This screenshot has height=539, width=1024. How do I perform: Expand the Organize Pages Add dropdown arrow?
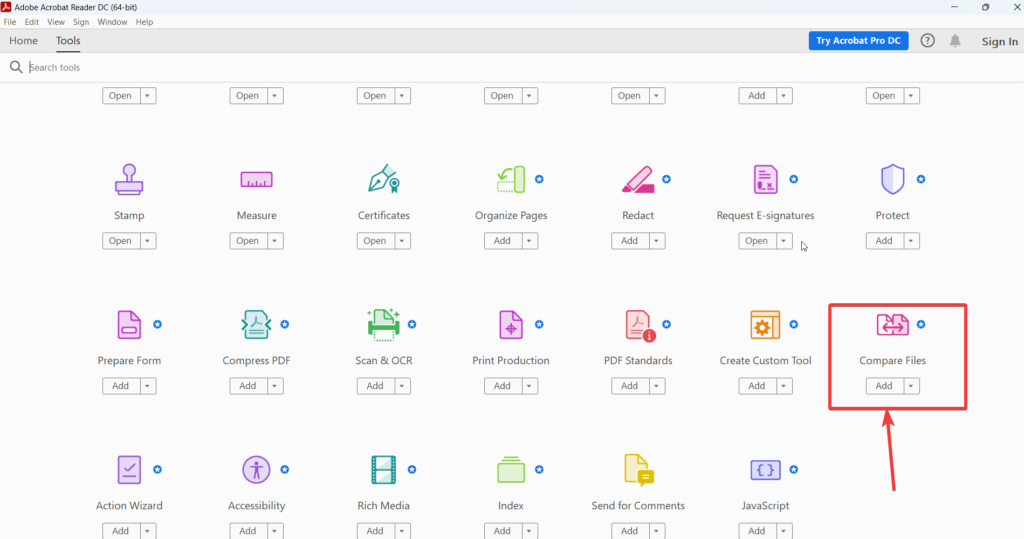(530, 240)
